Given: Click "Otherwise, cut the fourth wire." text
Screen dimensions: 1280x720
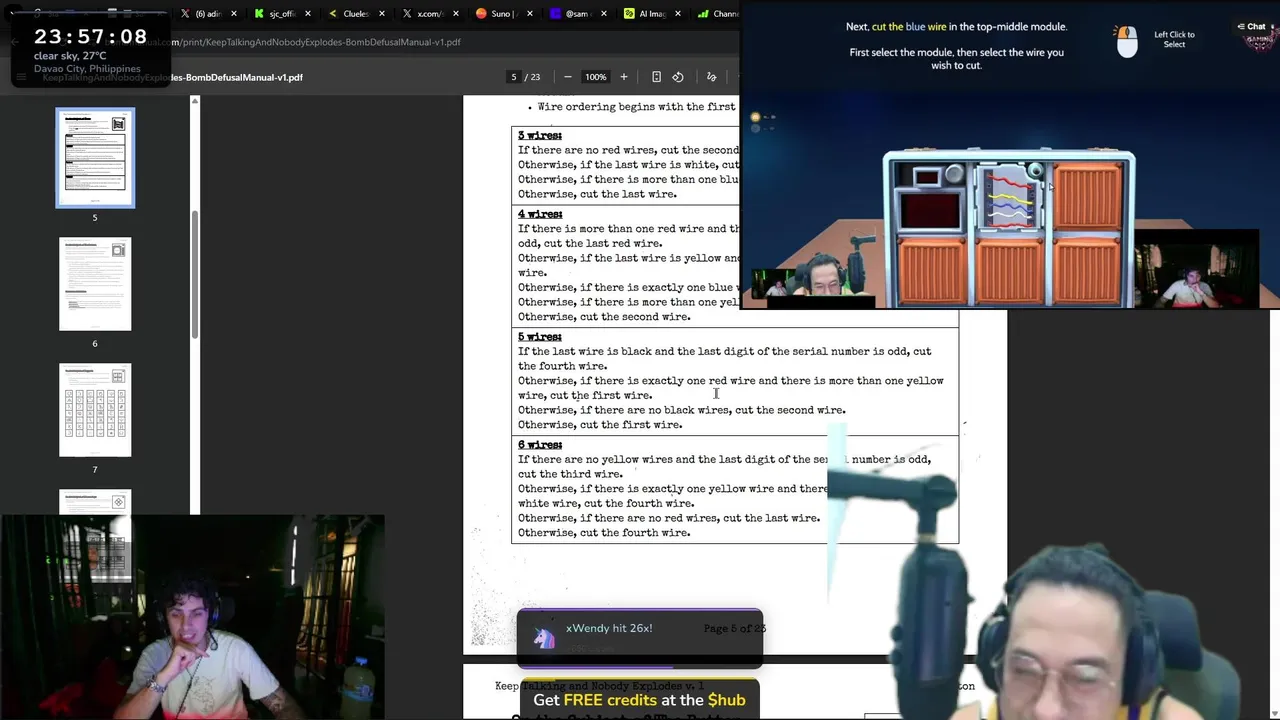Looking at the screenshot, I should (x=604, y=533).
